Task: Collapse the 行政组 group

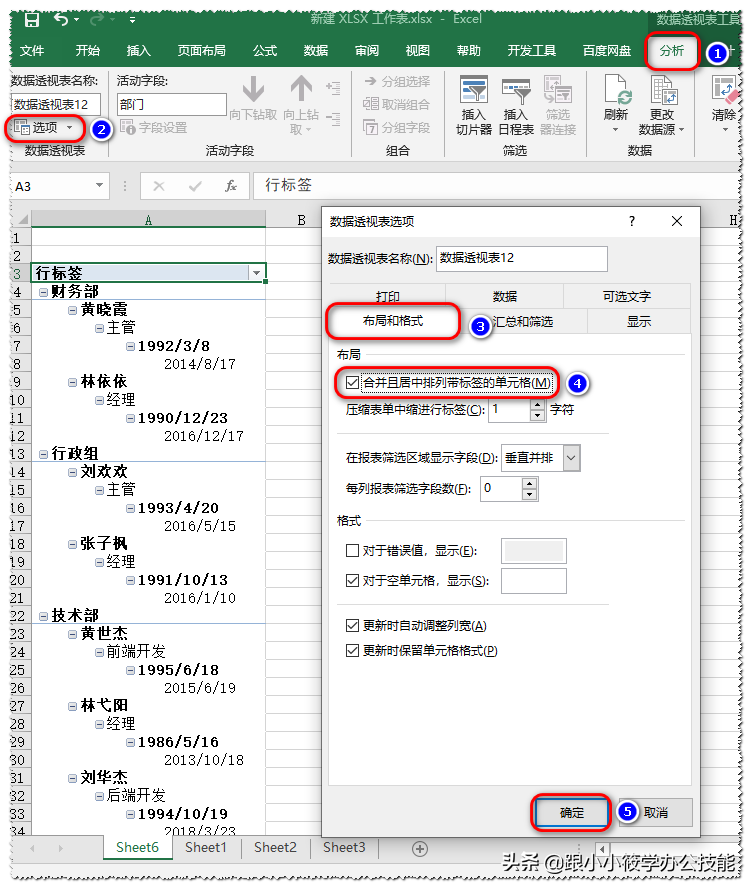Action: point(43,454)
